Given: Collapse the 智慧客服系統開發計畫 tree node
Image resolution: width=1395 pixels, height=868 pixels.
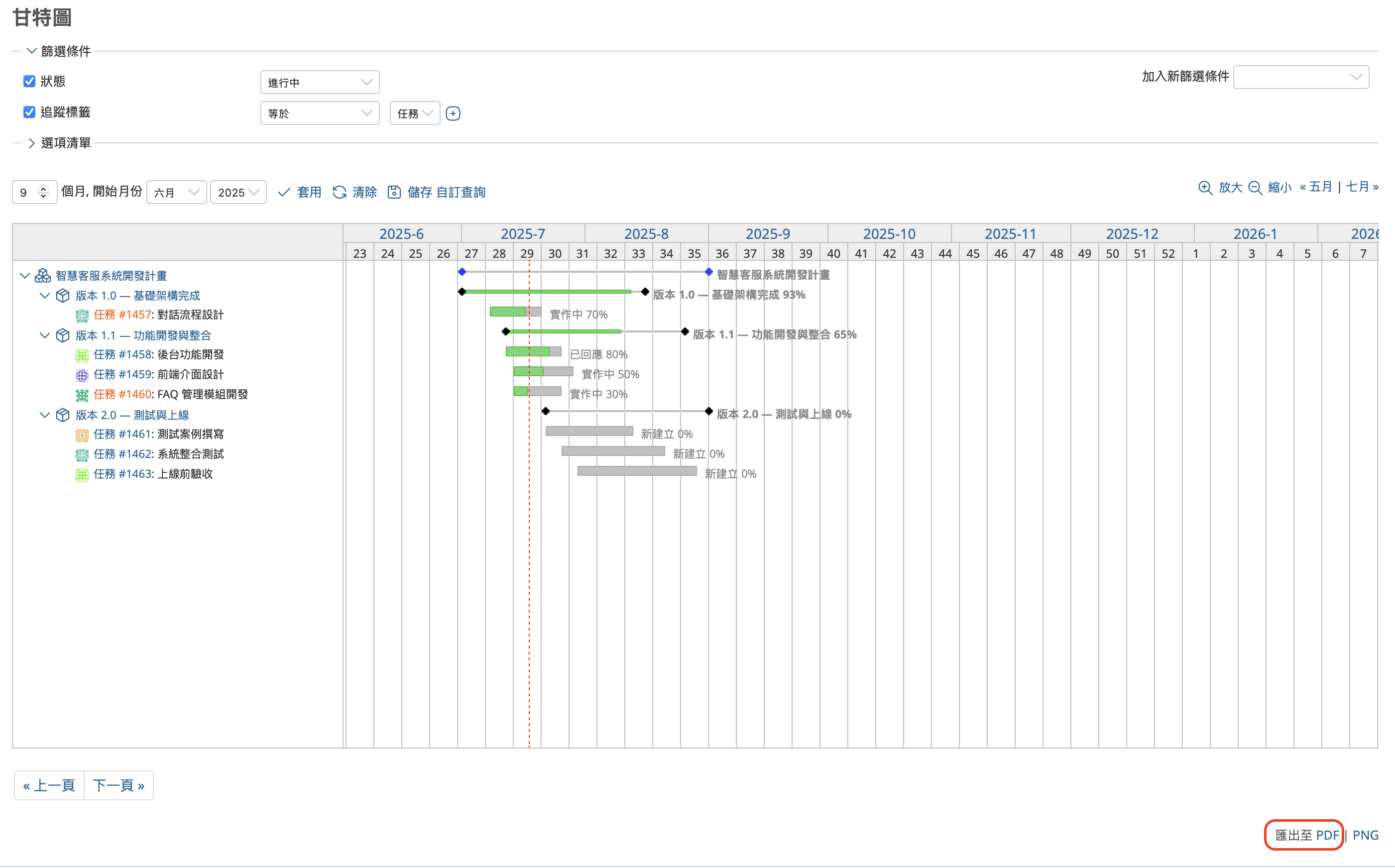Looking at the screenshot, I should point(25,276).
